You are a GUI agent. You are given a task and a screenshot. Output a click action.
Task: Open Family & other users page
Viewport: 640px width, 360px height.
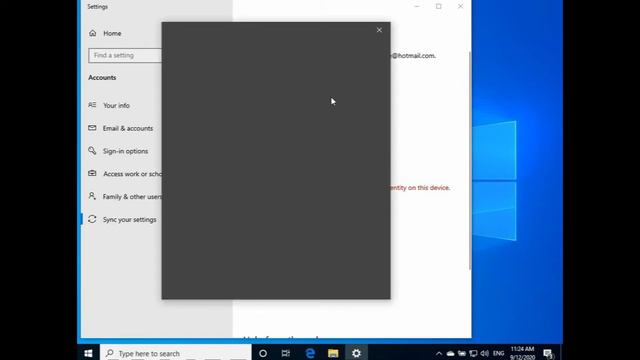[x=132, y=197]
